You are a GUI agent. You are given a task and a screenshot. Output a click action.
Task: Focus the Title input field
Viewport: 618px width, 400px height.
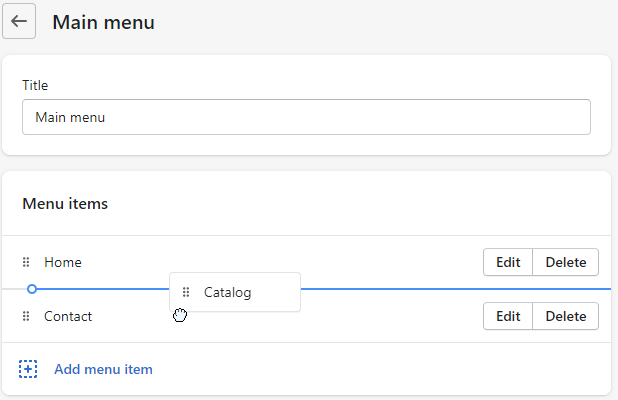point(306,117)
